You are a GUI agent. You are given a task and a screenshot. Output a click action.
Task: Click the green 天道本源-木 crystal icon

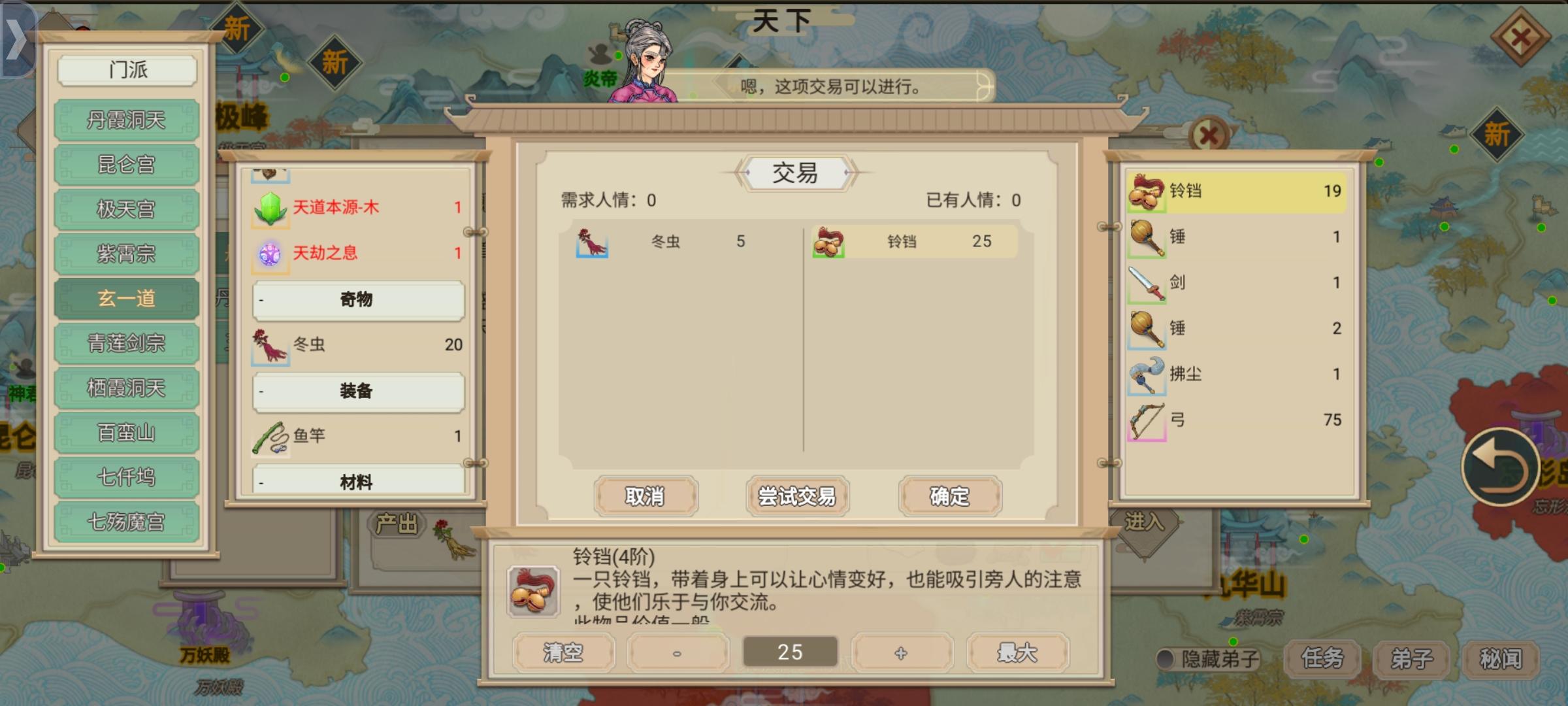click(270, 209)
